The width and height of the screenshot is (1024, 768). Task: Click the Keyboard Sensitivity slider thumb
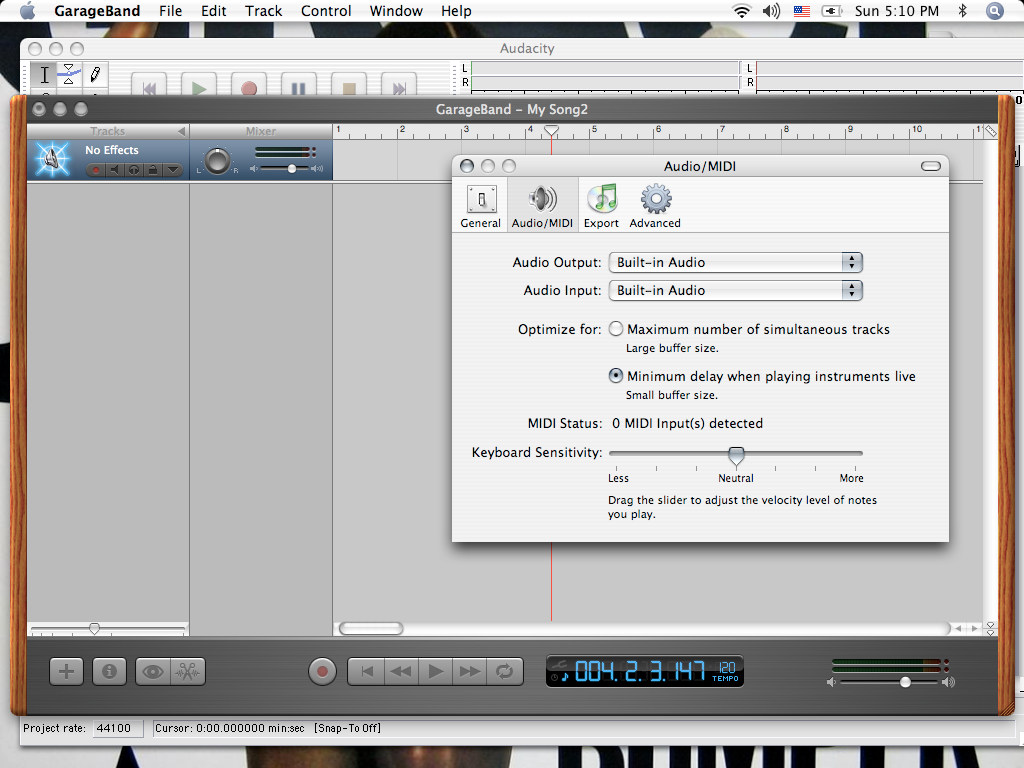(736, 456)
